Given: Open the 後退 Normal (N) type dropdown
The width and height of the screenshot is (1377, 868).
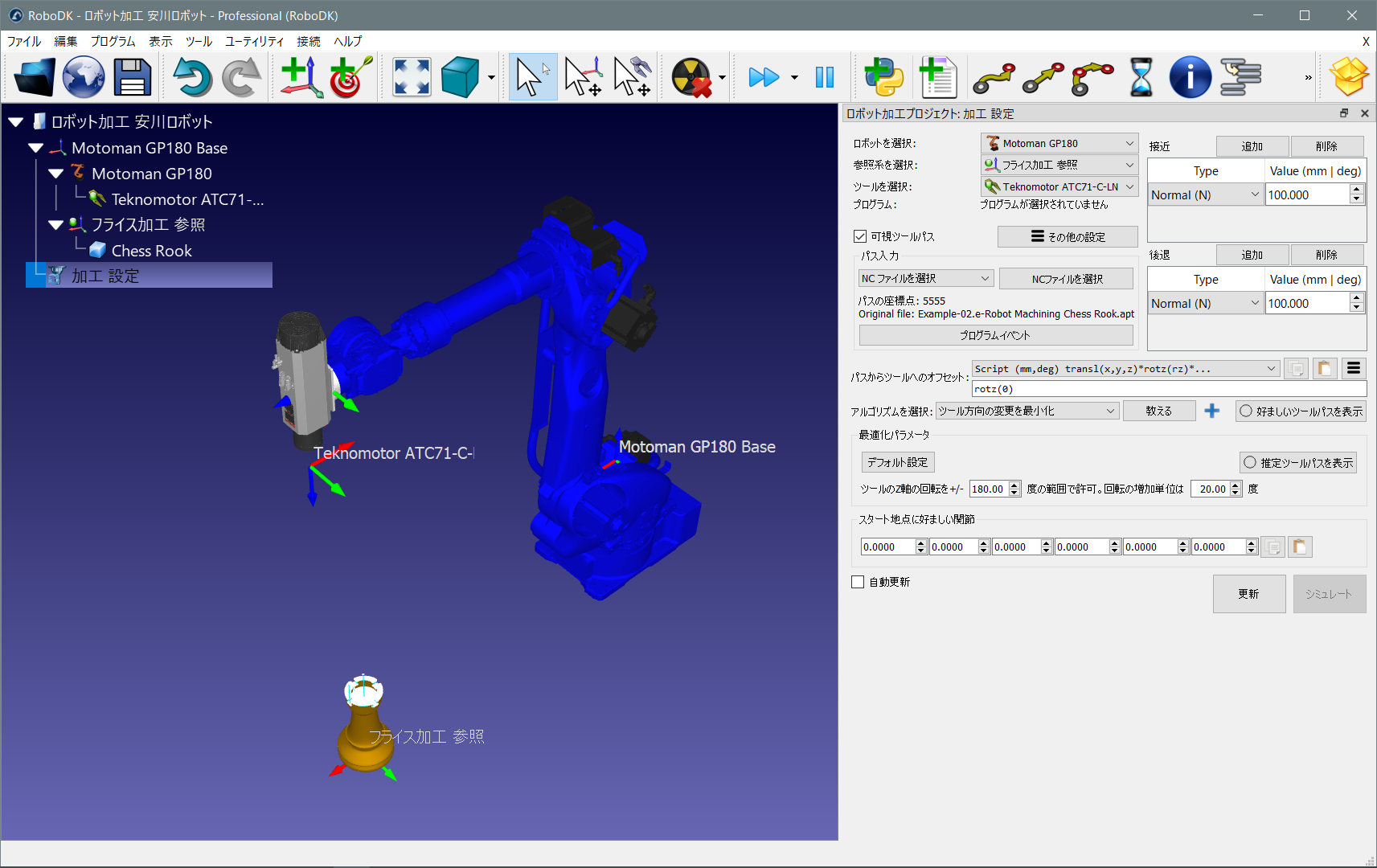Looking at the screenshot, I should [x=1205, y=303].
